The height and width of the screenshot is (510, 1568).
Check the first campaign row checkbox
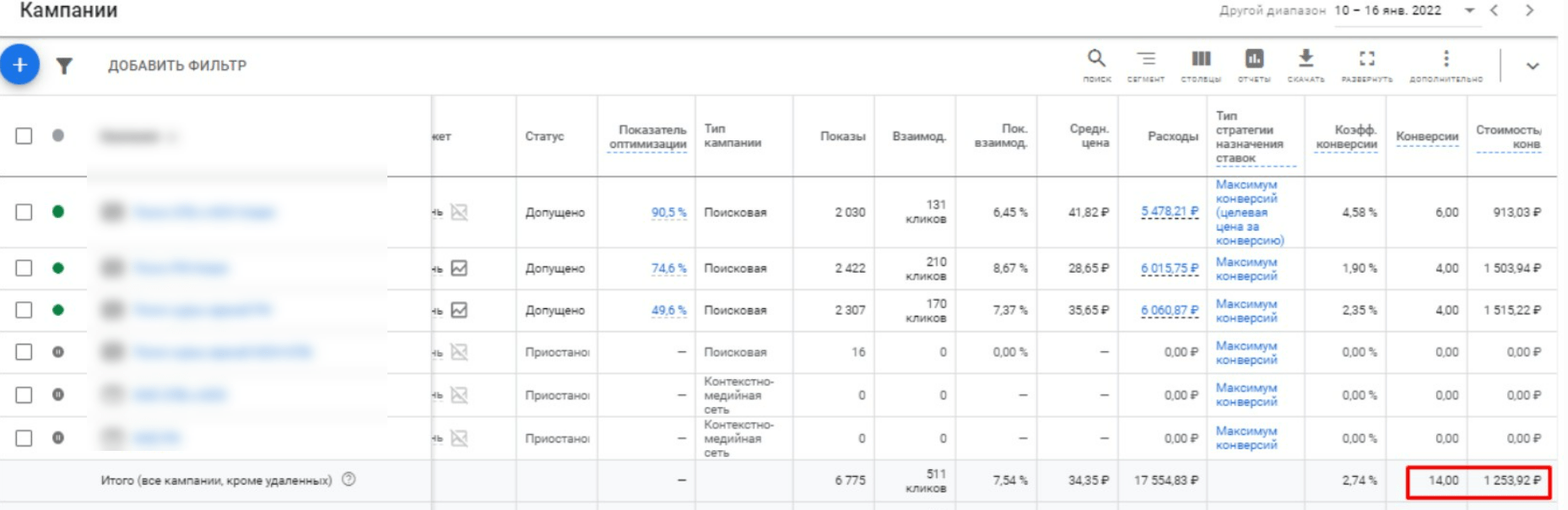[x=24, y=212]
